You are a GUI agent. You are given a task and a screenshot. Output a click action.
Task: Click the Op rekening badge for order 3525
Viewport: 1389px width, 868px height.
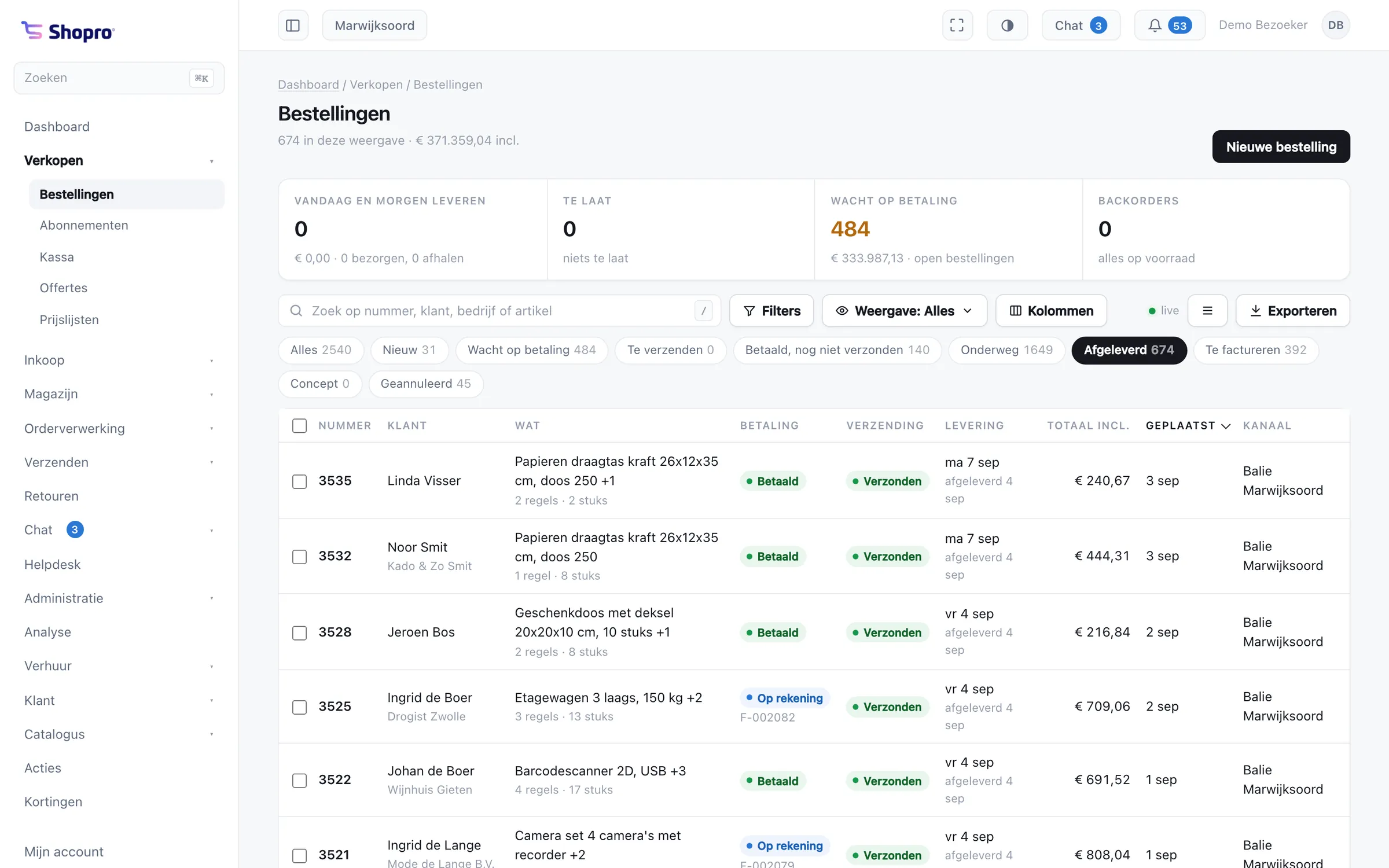click(x=785, y=698)
